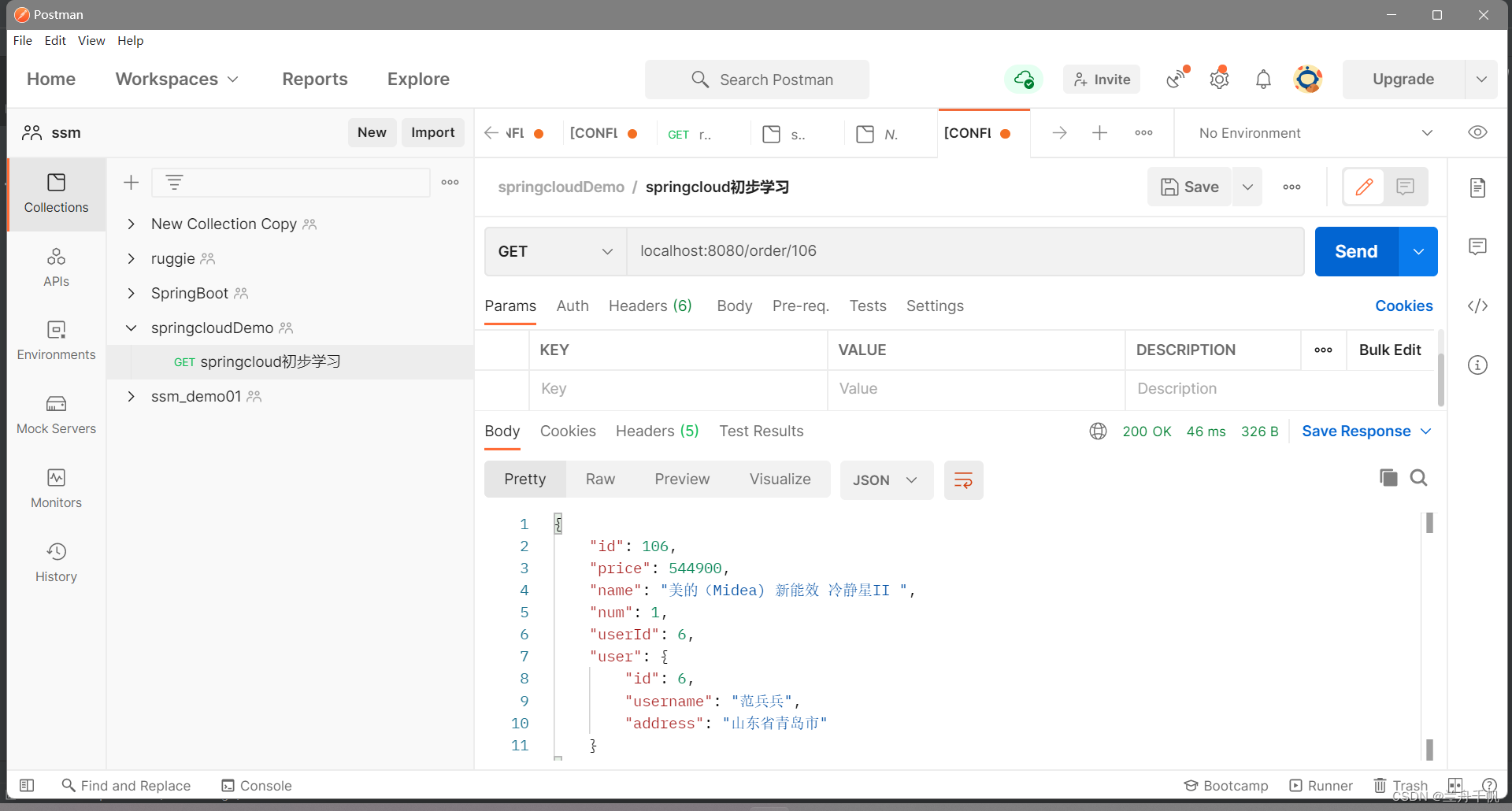Open the History sidebar panel
The width and height of the screenshot is (1512, 811).
pyautogui.click(x=56, y=562)
